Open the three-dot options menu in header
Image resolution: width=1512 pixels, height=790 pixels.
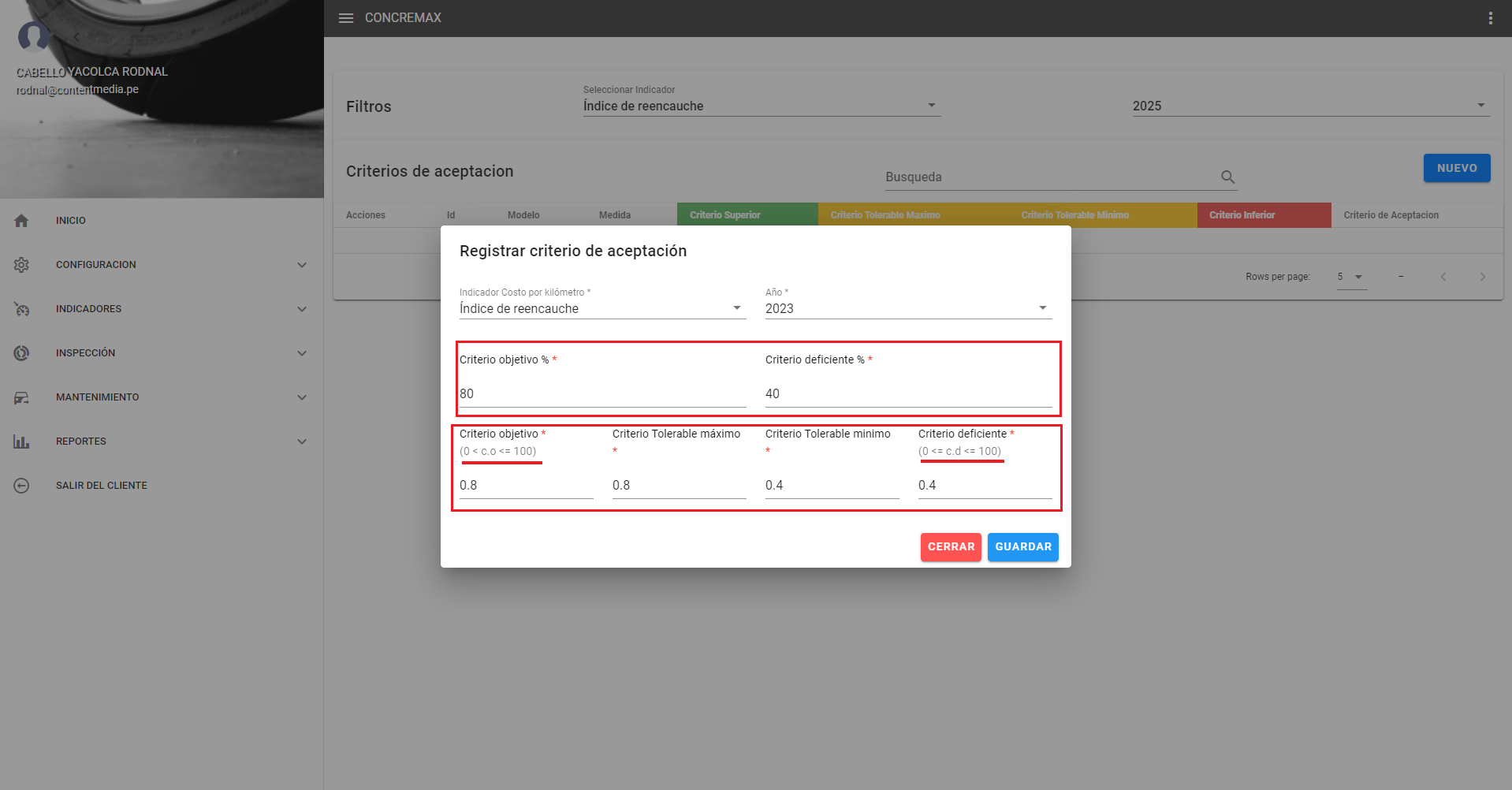[x=1490, y=18]
